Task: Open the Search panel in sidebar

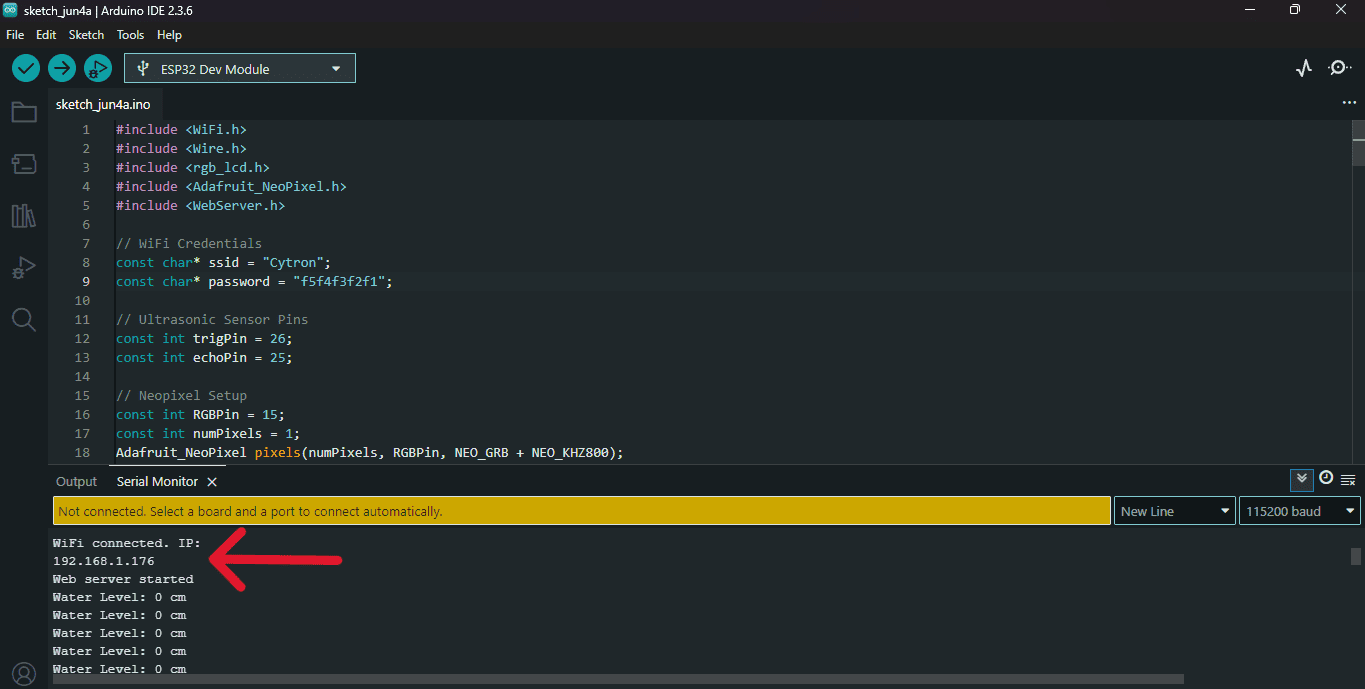Action: tap(24, 320)
